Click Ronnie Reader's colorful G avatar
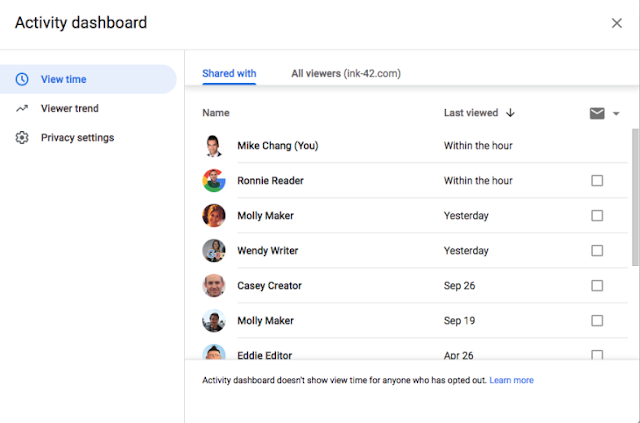This screenshot has width=640, height=423. pos(214,181)
